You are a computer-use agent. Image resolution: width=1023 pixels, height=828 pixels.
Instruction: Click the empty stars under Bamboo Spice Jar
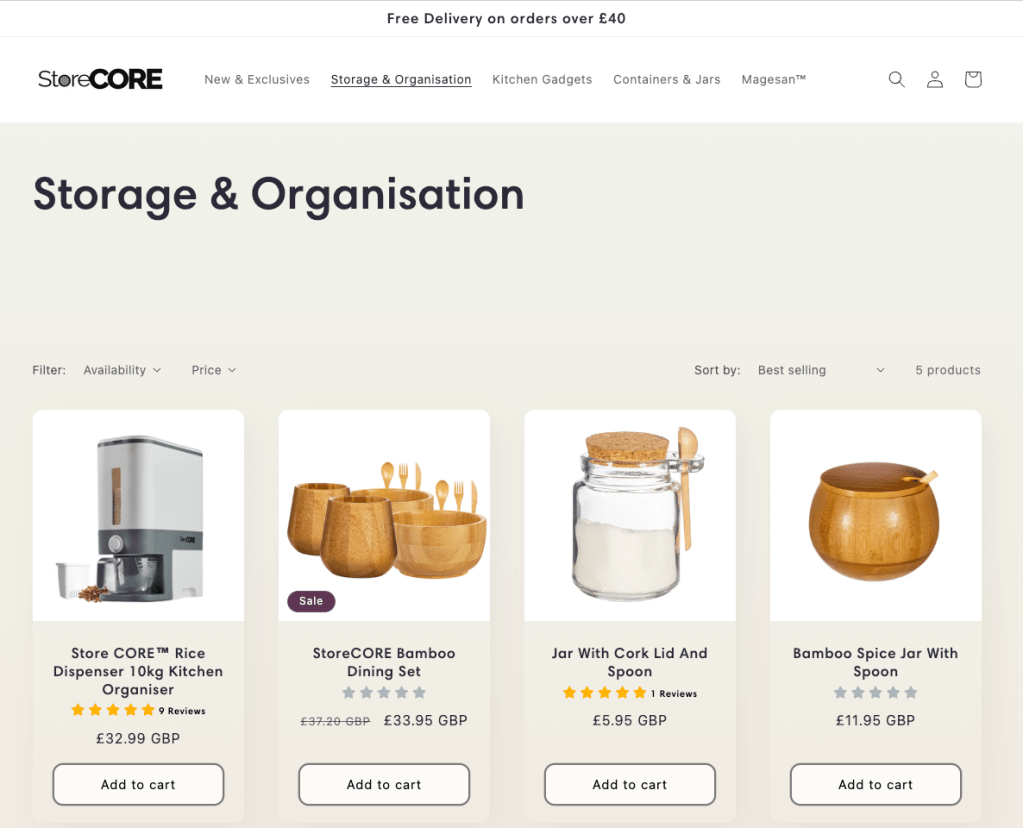click(876, 692)
